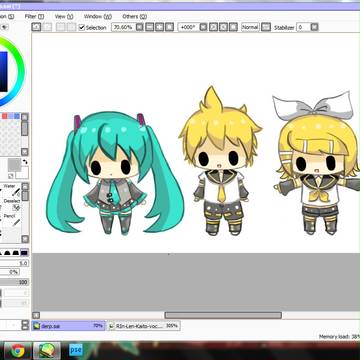The height and width of the screenshot is (360, 360).
Task: Swap foreground and background colors
Action: [26, 162]
